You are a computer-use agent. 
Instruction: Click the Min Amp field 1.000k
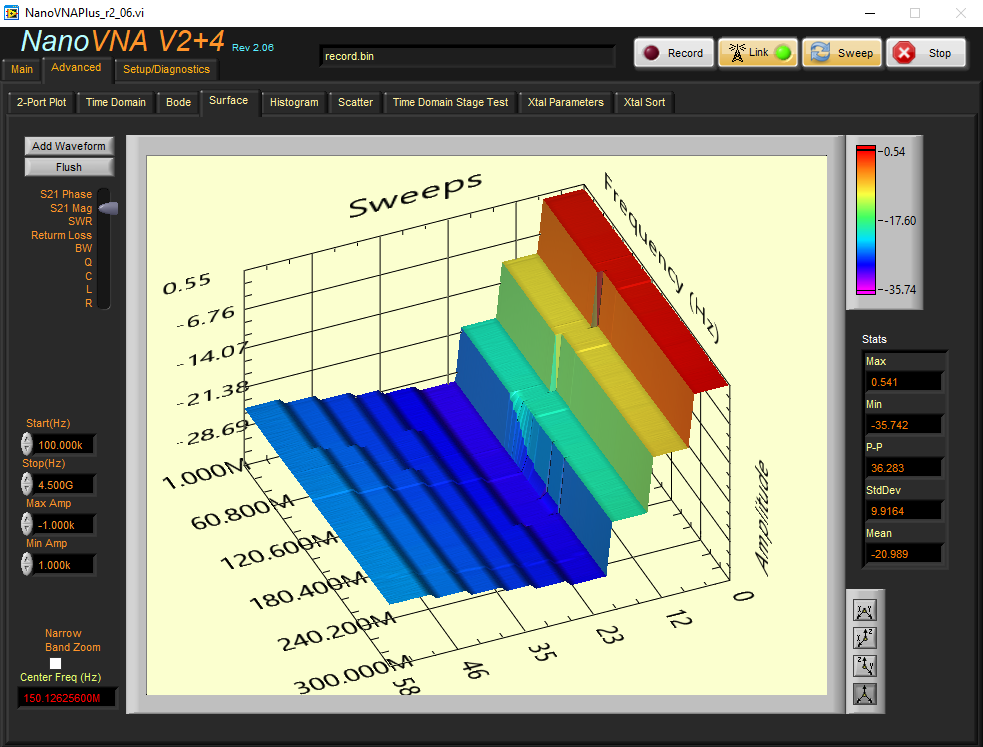(65, 565)
